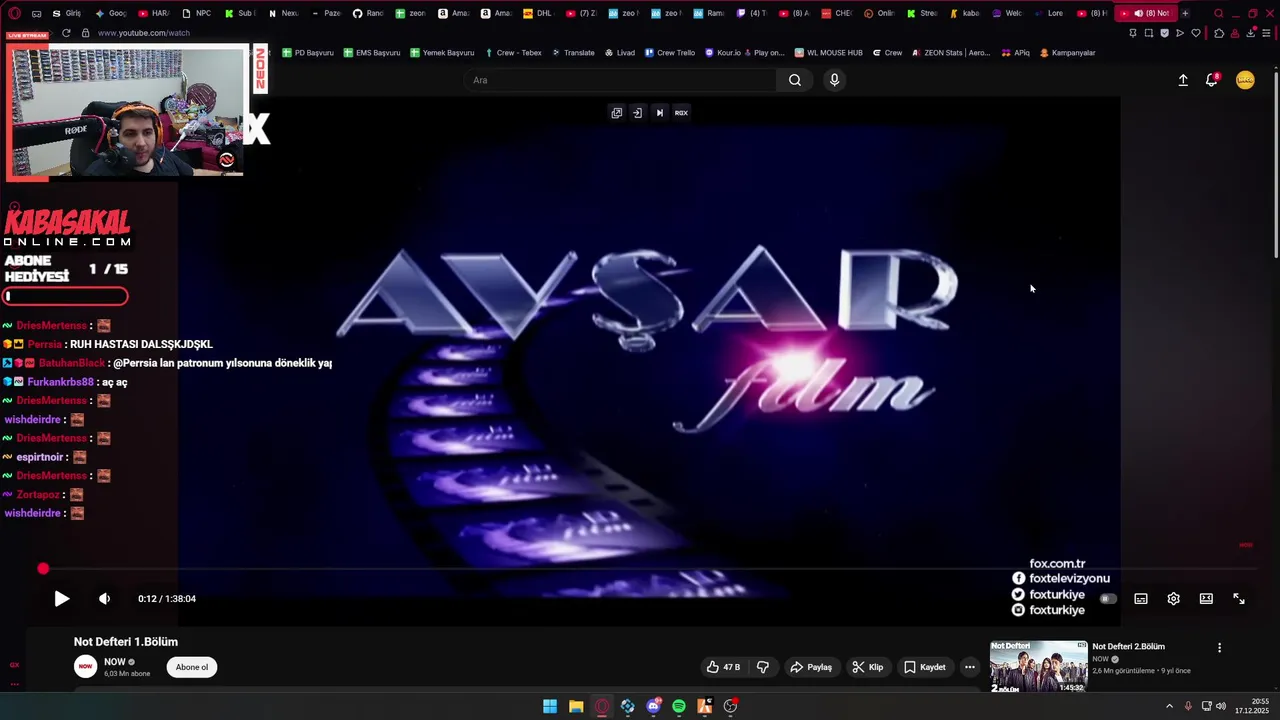Viewport: 1280px width, 720px height.
Task: Switch to the kaba browser tab
Action: coord(964,13)
